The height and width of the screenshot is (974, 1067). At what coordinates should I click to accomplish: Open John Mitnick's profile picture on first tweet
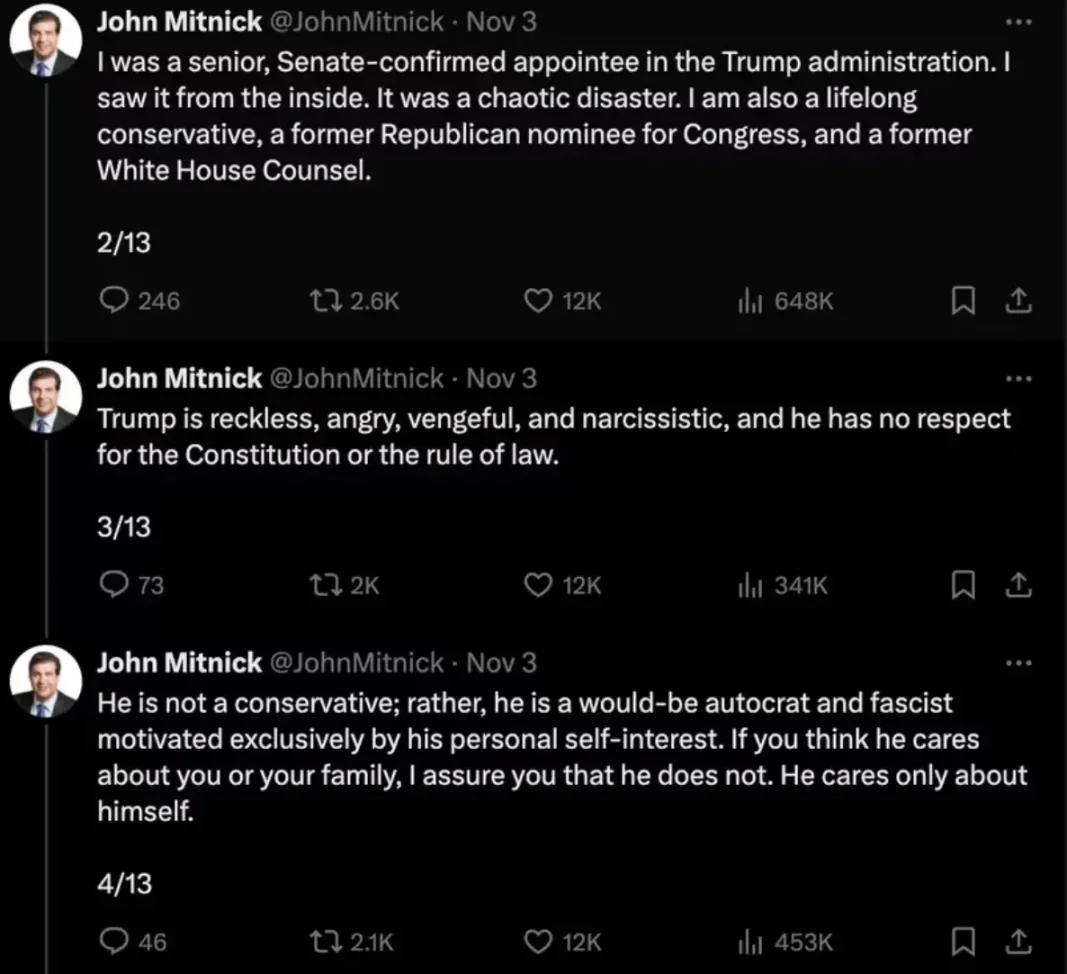tap(45, 41)
